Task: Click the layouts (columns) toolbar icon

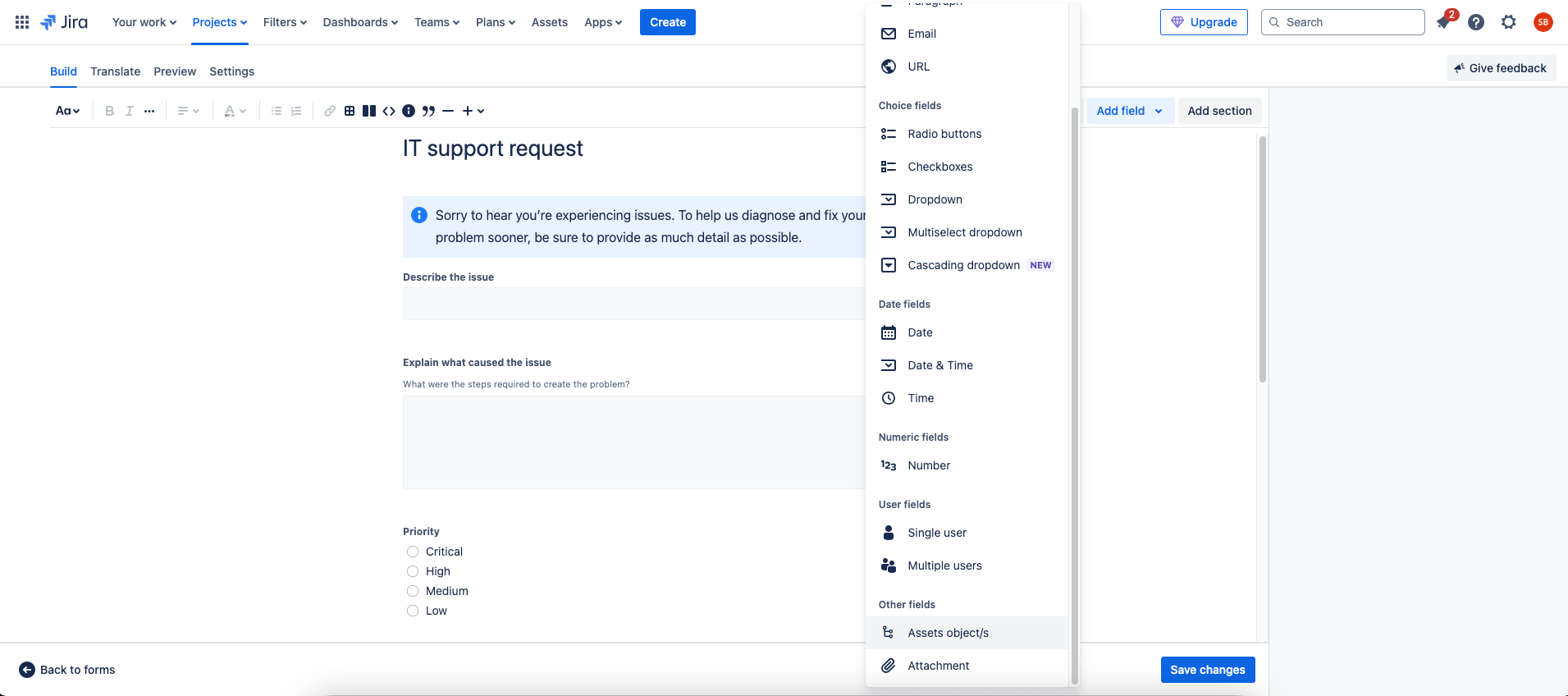Action: tap(369, 111)
